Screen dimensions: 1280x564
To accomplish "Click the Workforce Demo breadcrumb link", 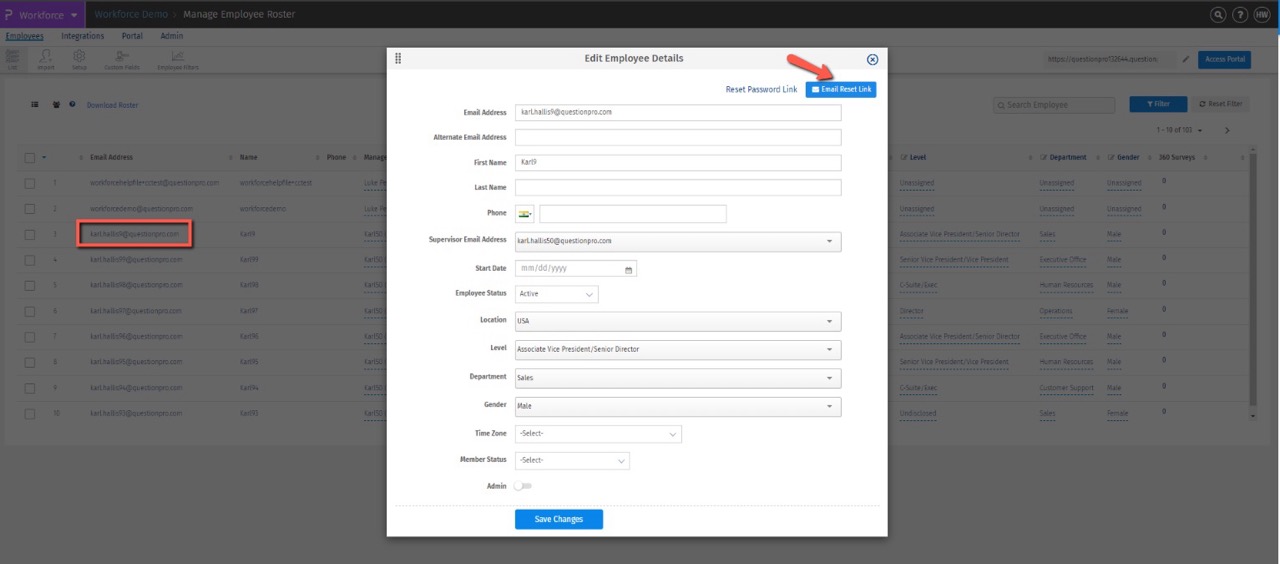I will tap(129, 15).
